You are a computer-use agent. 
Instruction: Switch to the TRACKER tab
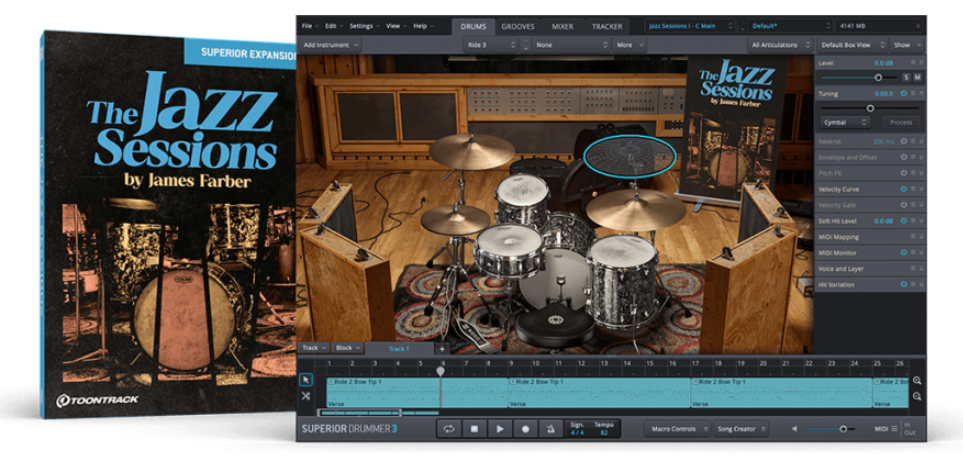click(606, 26)
